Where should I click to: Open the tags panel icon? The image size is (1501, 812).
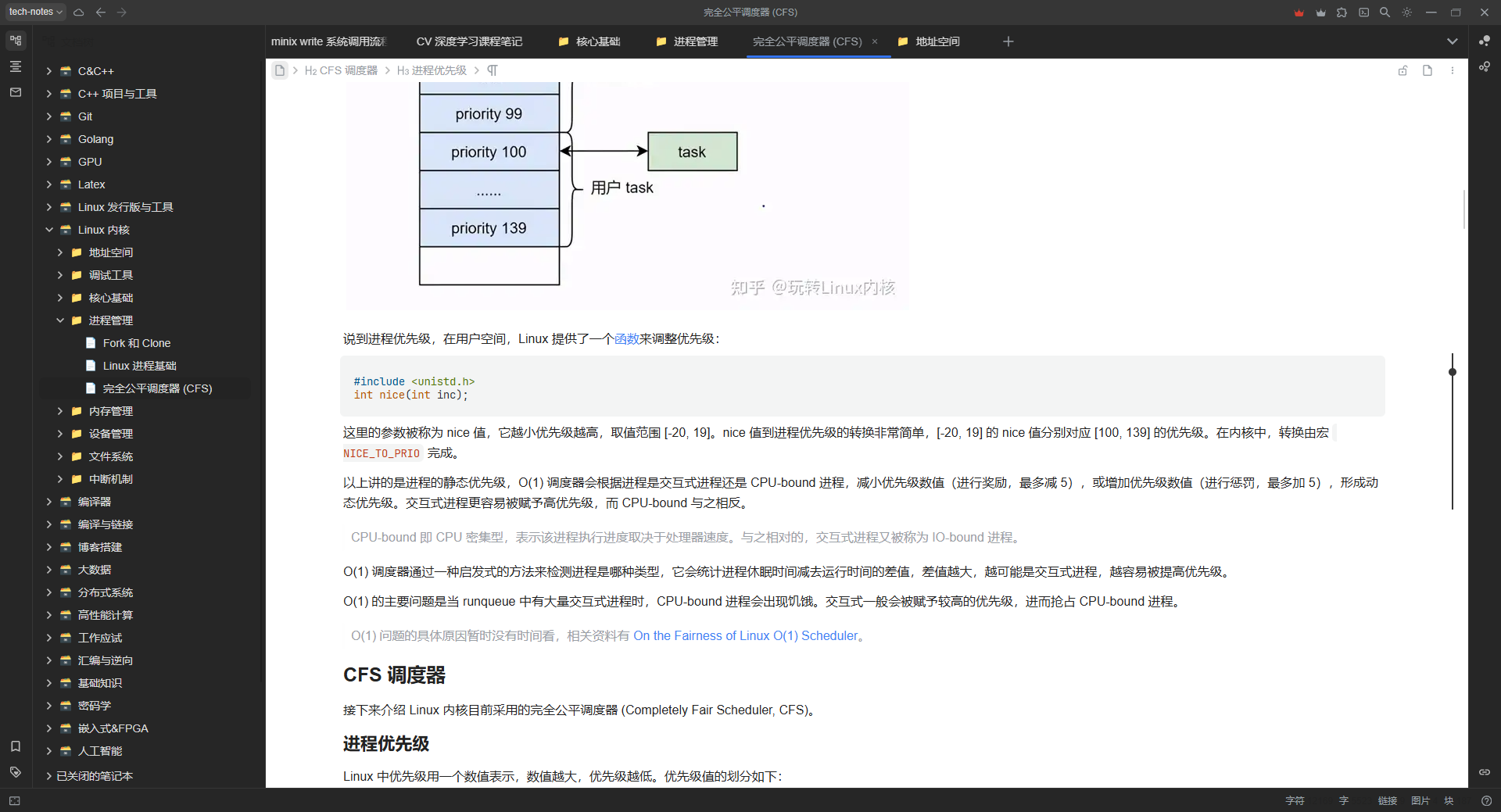pos(16,772)
